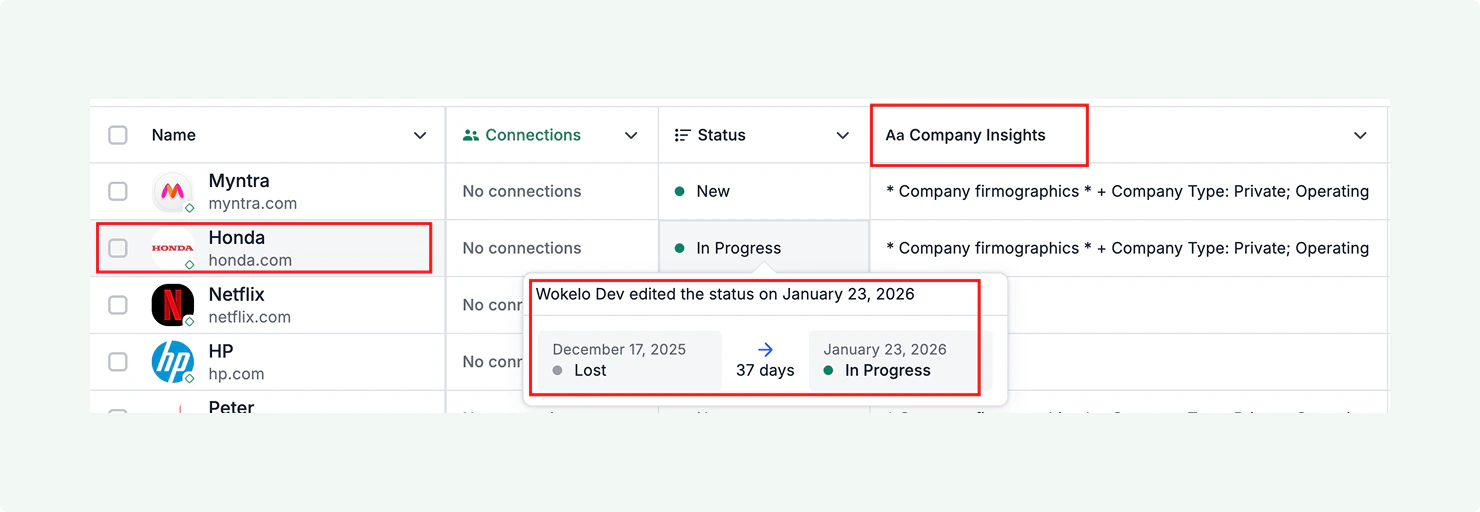Screen dimensions: 1480x512
Task: Click the Honda logo icon
Action: pyautogui.click(x=172, y=248)
